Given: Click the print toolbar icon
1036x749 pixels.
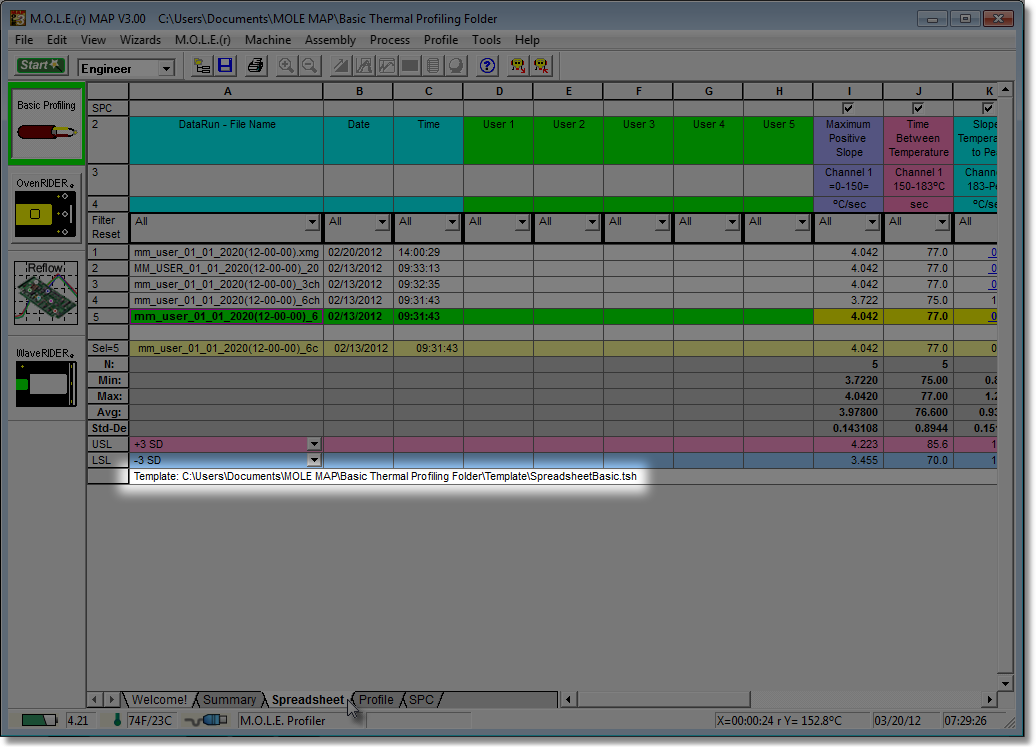Looking at the screenshot, I should coord(255,65).
